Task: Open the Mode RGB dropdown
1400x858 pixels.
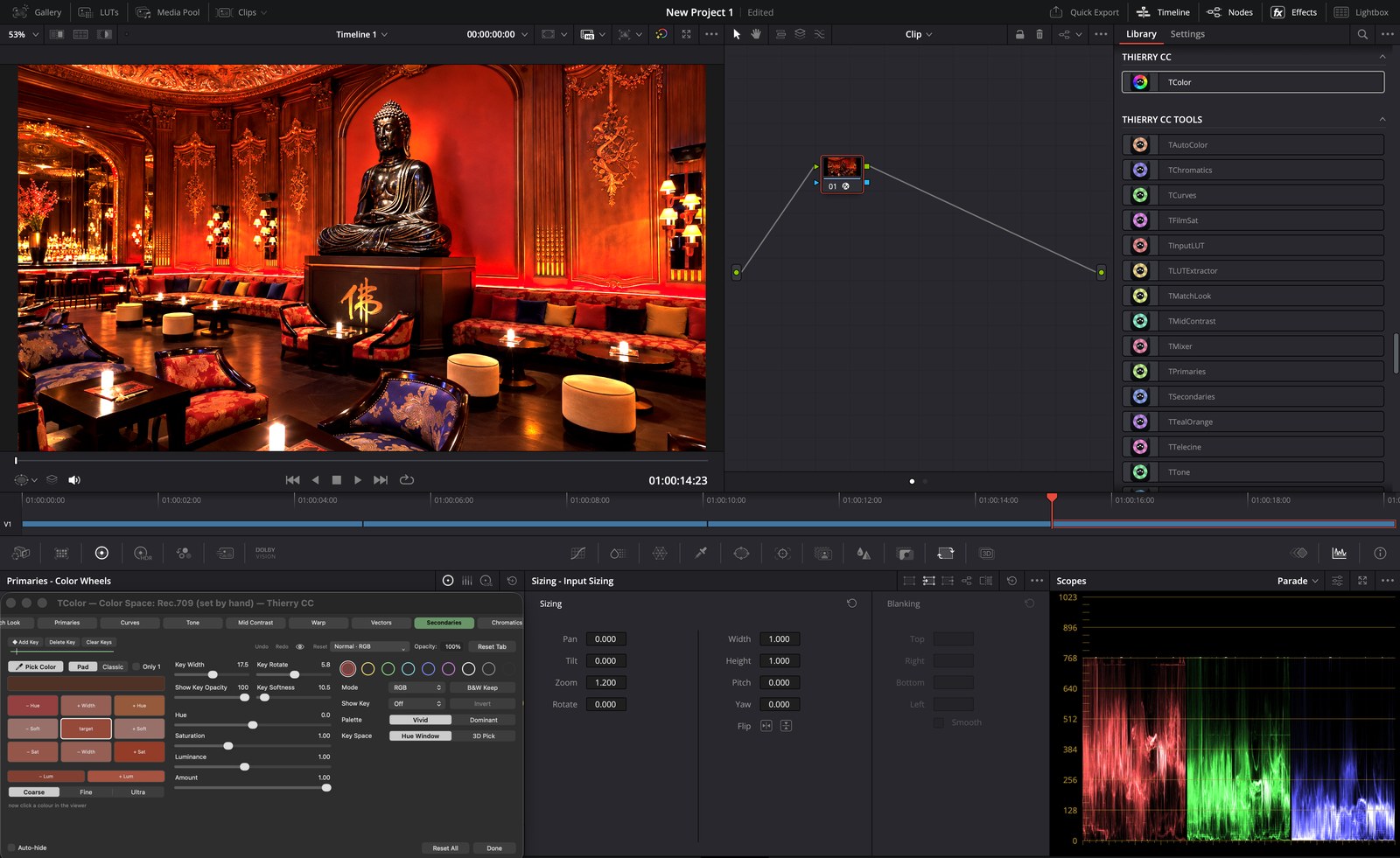Action: point(416,687)
